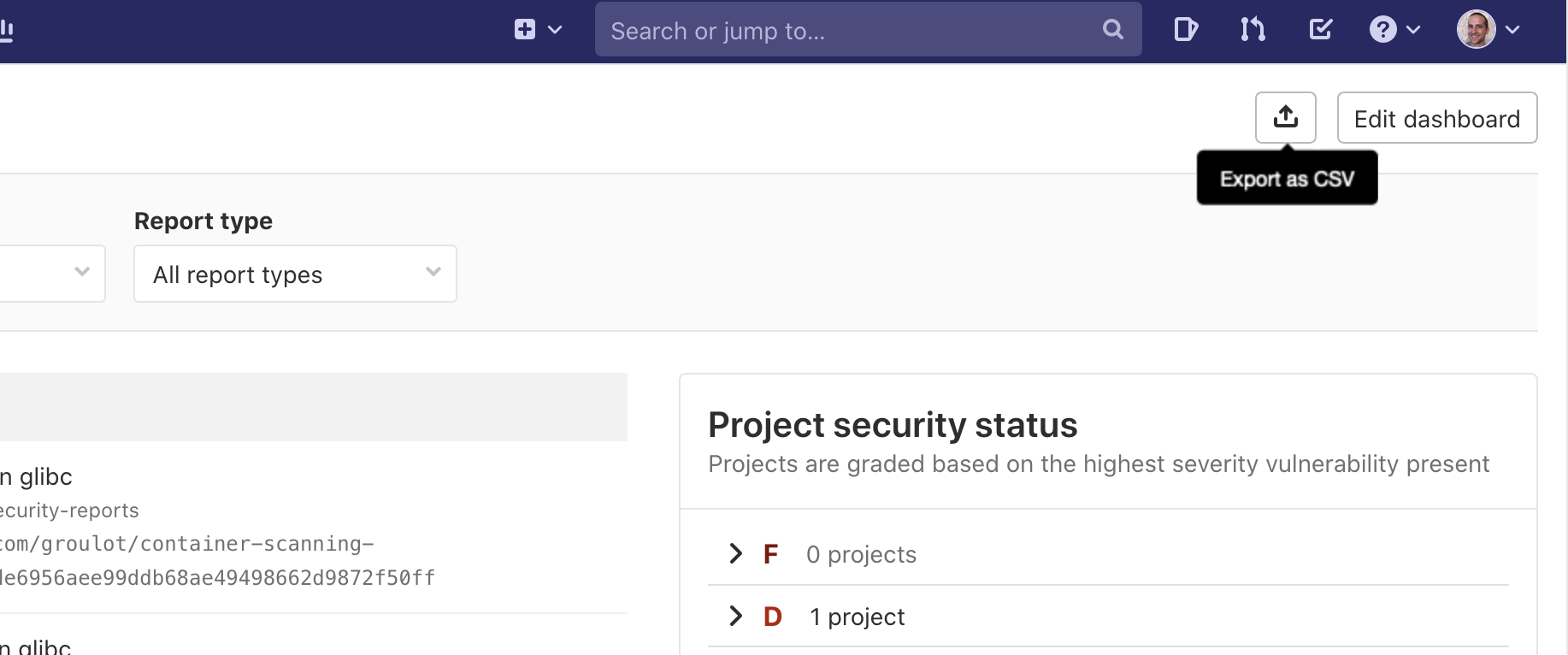This screenshot has height=655, width=1568.
Task: Open the help question mark menu
Action: click(x=1385, y=29)
